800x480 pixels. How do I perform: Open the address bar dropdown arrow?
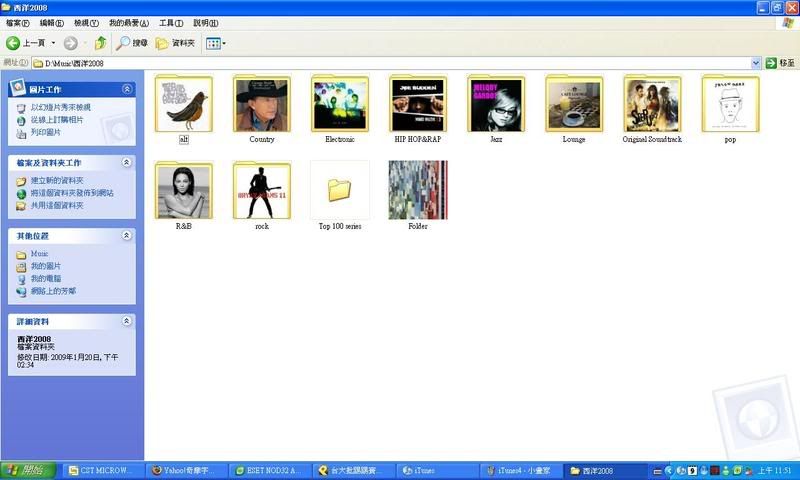click(x=756, y=63)
